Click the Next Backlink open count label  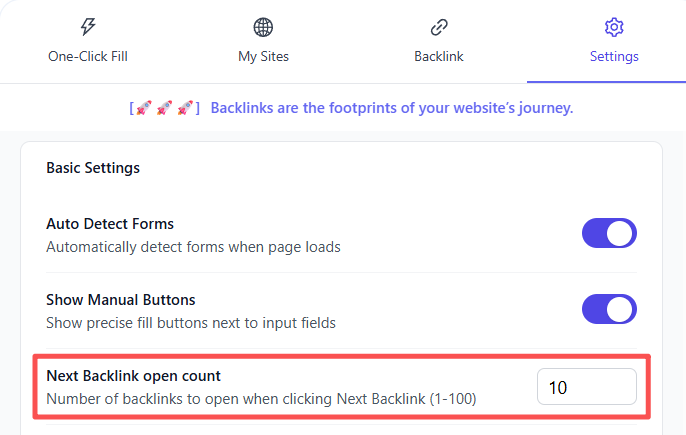point(133,376)
